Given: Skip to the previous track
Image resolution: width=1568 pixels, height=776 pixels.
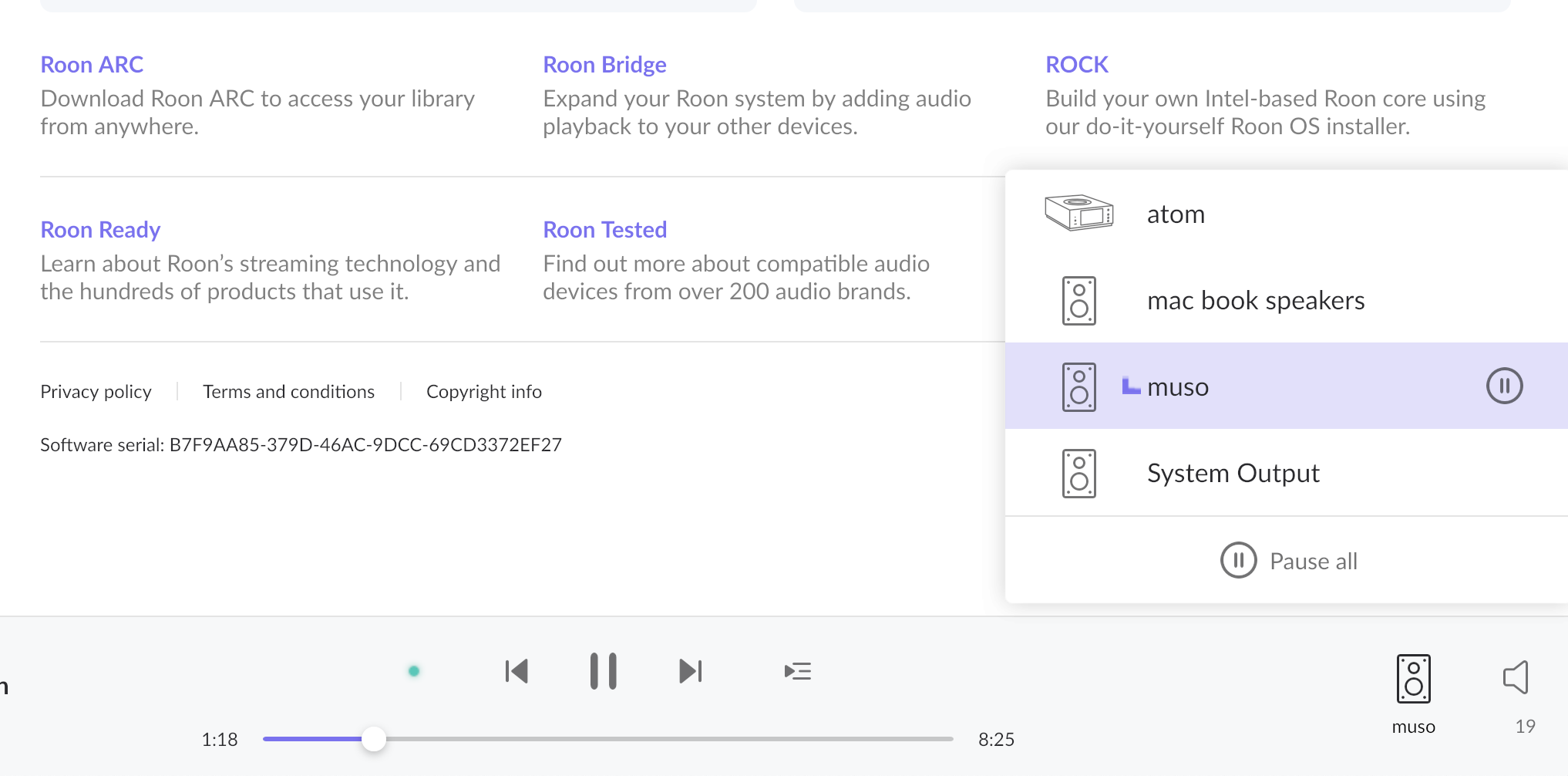Looking at the screenshot, I should tap(516, 671).
